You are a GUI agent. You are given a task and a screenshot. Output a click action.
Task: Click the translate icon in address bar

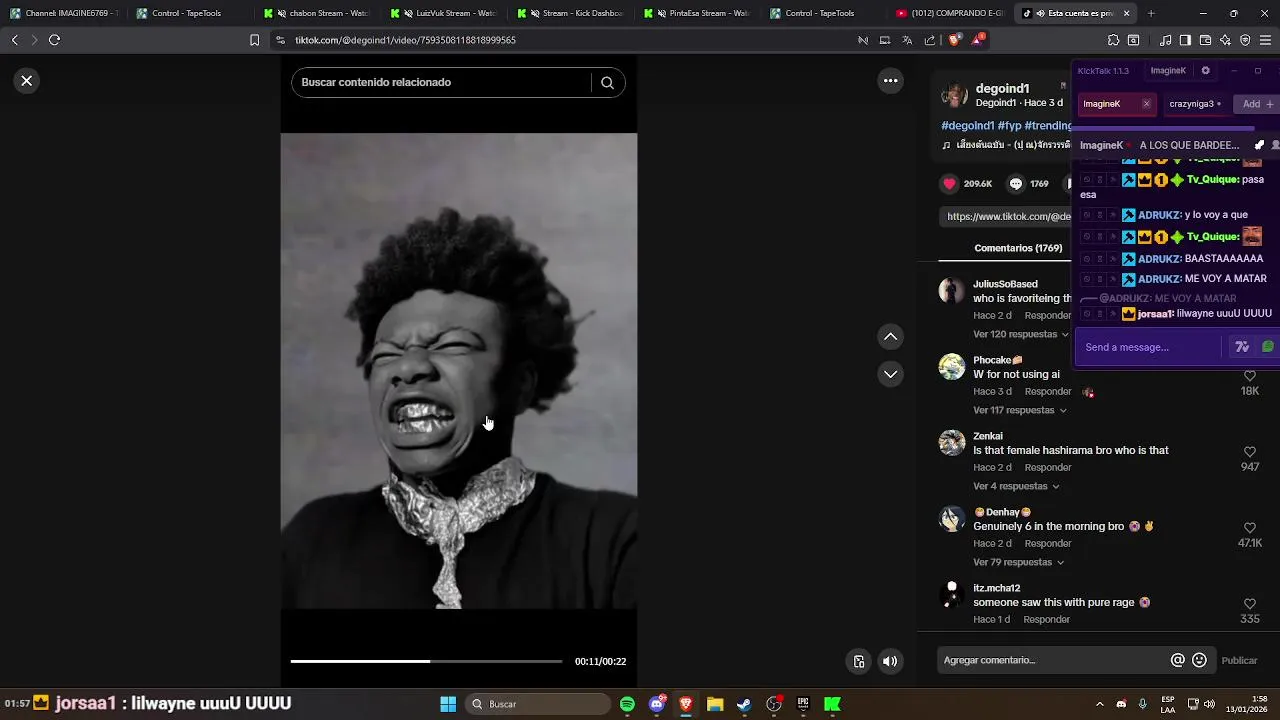[907, 40]
